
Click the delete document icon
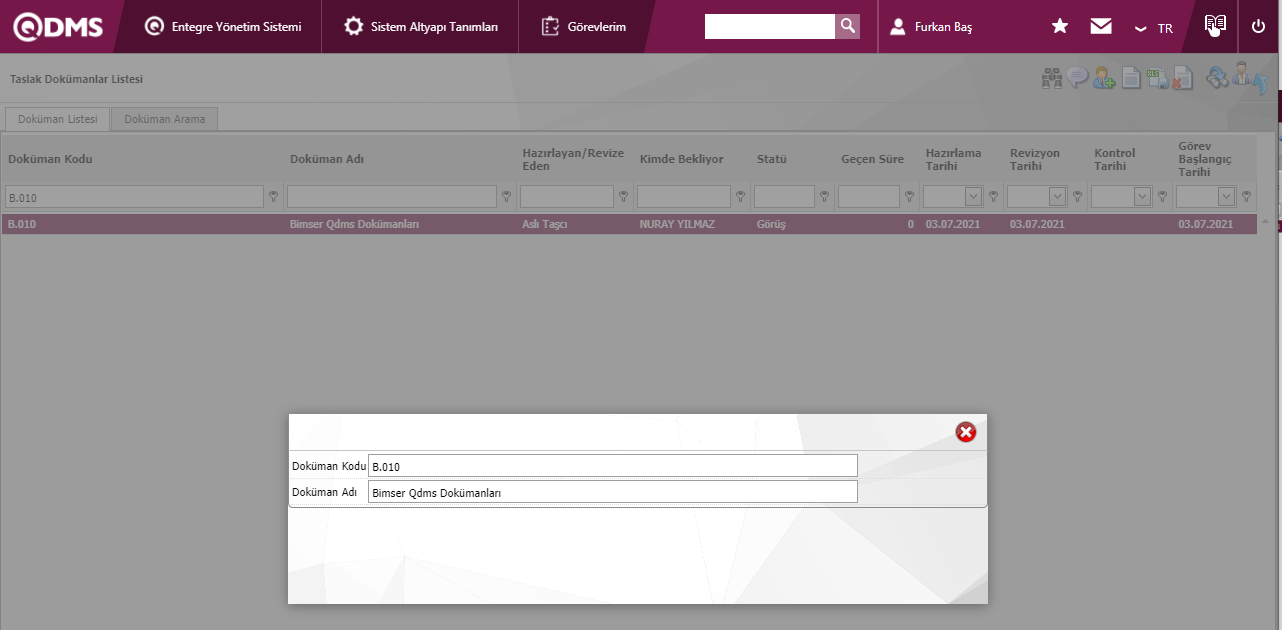[1183, 78]
